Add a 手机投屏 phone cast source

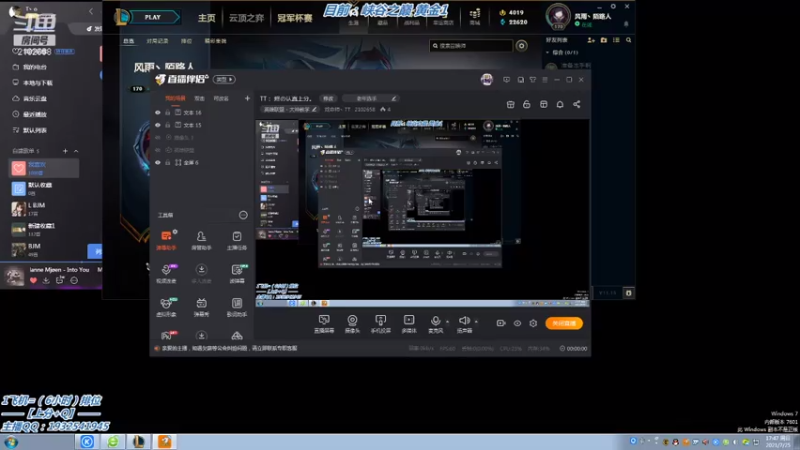[x=381, y=323]
